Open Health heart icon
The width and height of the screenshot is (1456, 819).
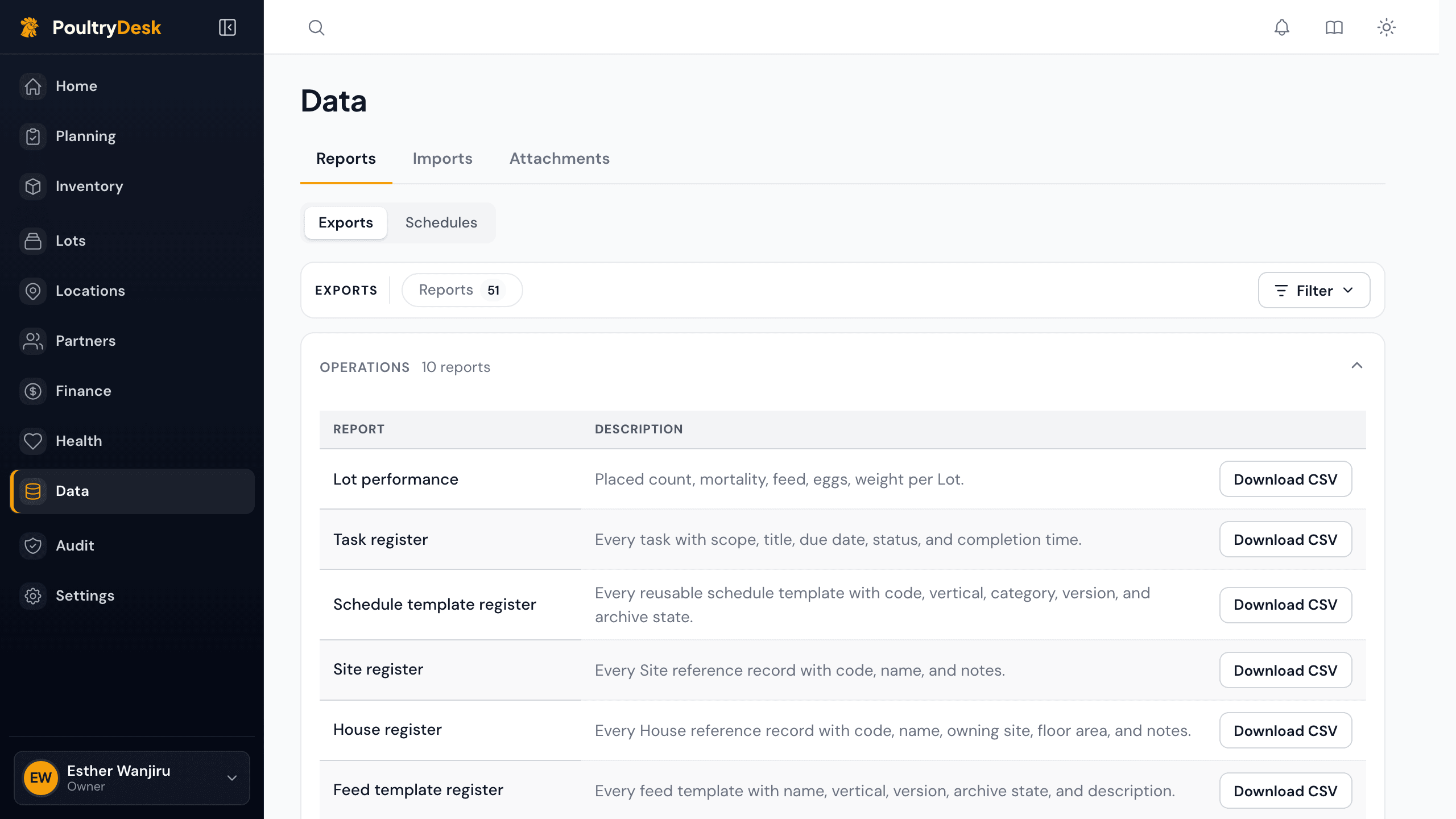click(33, 441)
